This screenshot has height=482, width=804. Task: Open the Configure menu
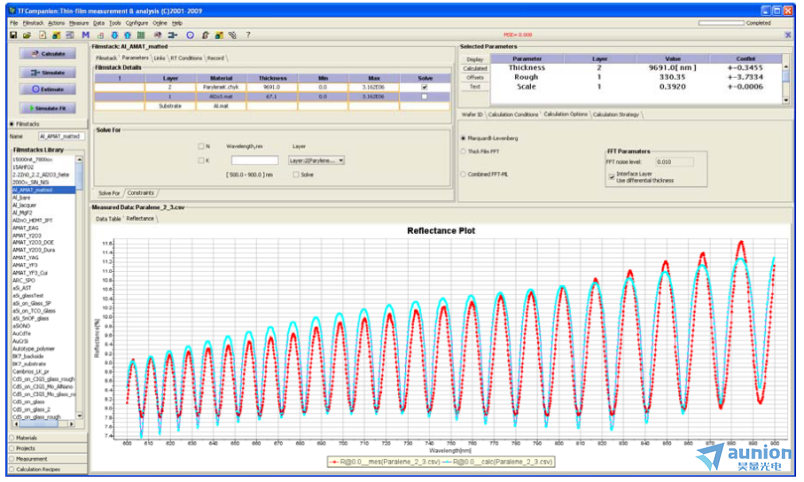[137, 23]
